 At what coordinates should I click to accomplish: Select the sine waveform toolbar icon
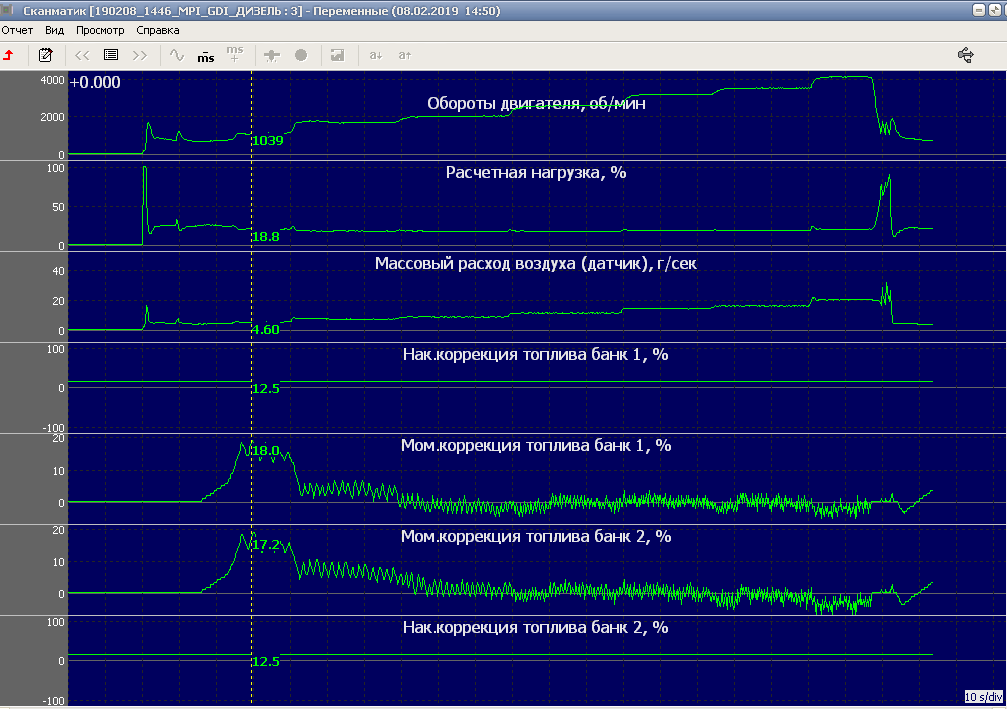(177, 55)
